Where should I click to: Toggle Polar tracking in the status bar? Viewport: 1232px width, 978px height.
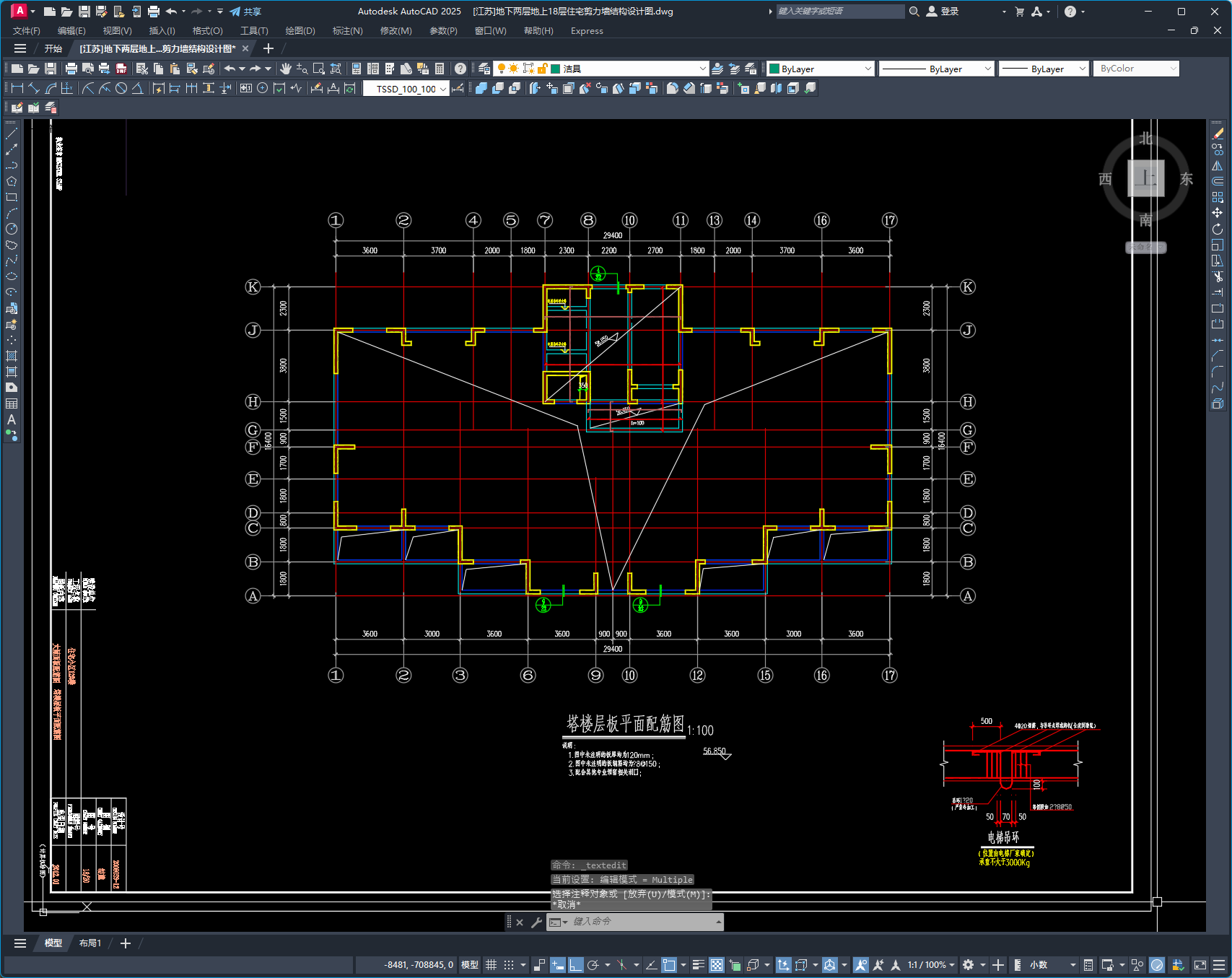[x=593, y=965]
